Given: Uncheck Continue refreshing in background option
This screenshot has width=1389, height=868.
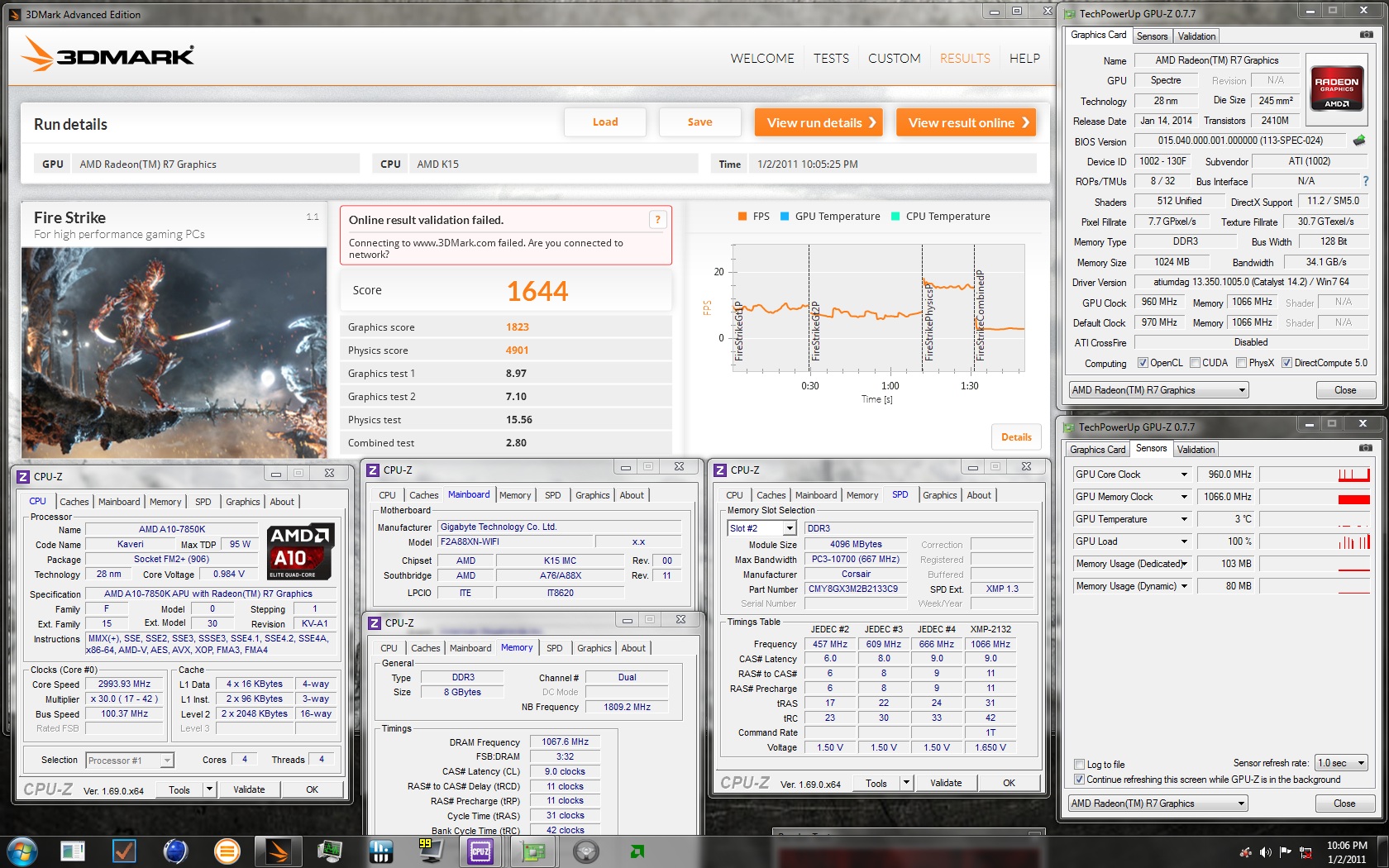Looking at the screenshot, I should (1079, 780).
